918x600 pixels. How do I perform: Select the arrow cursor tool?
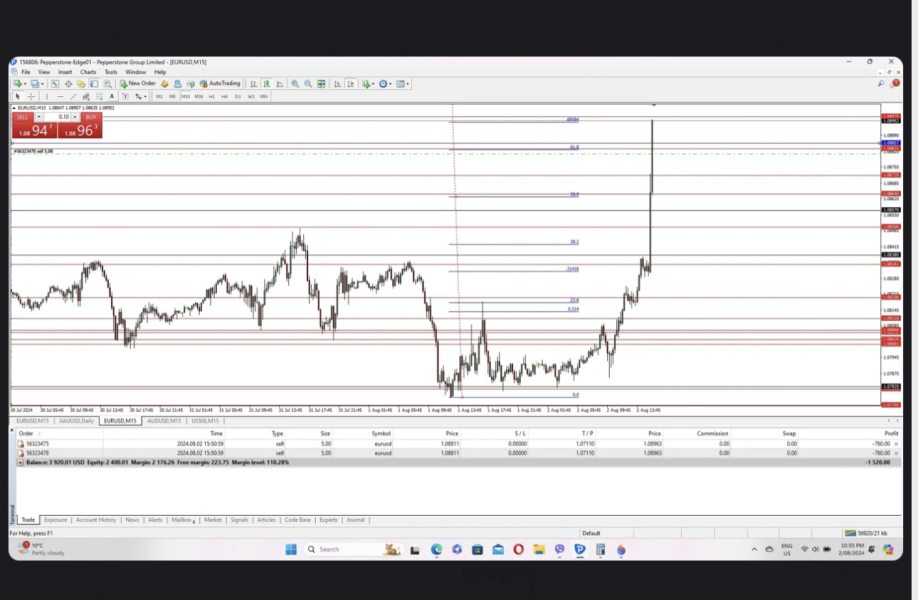(x=17, y=97)
